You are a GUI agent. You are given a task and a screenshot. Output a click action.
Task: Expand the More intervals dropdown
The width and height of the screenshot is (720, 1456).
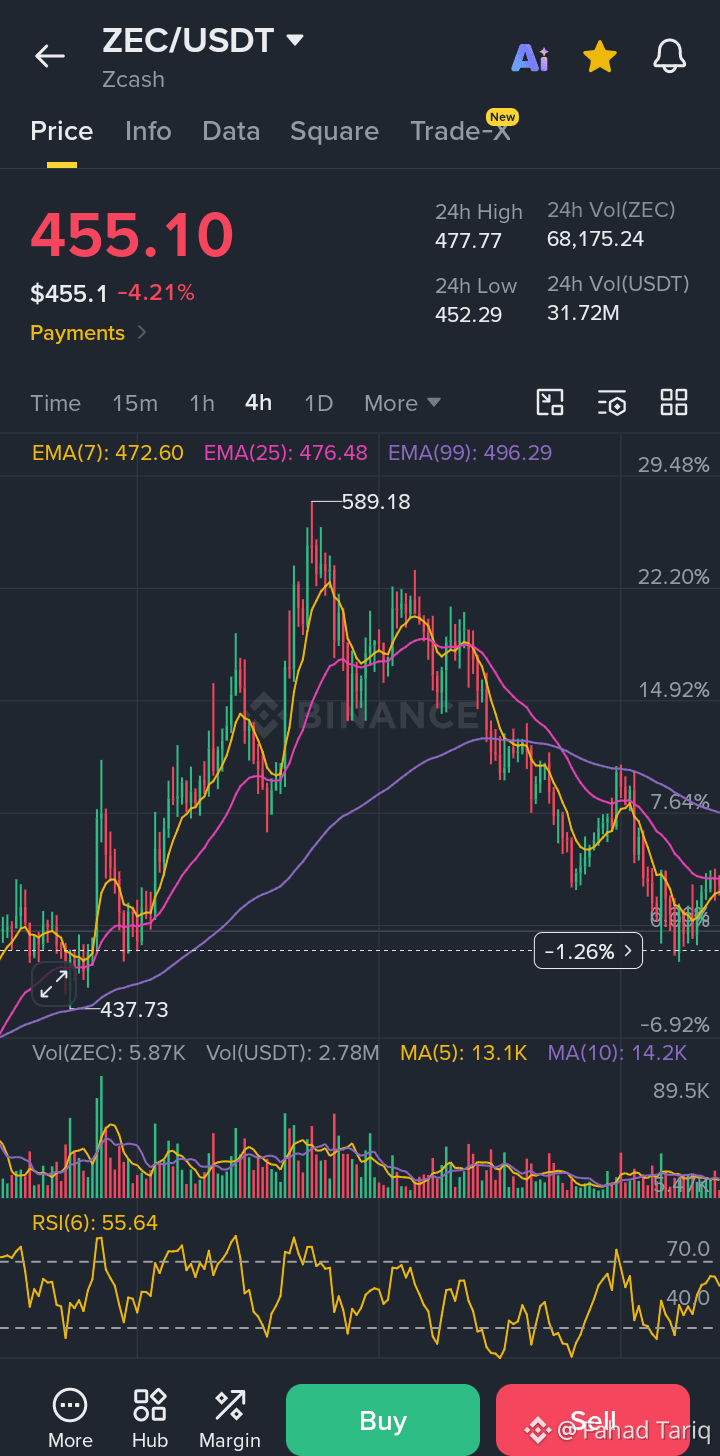402,403
